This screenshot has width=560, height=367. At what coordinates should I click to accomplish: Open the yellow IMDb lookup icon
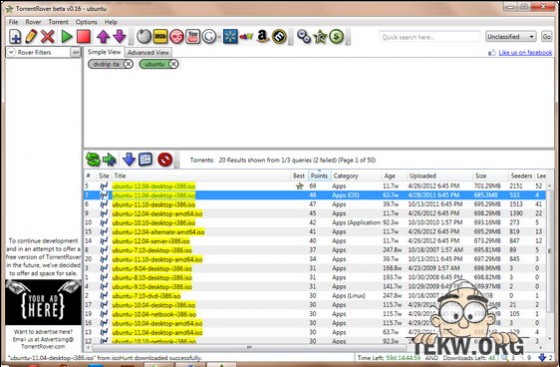point(160,36)
